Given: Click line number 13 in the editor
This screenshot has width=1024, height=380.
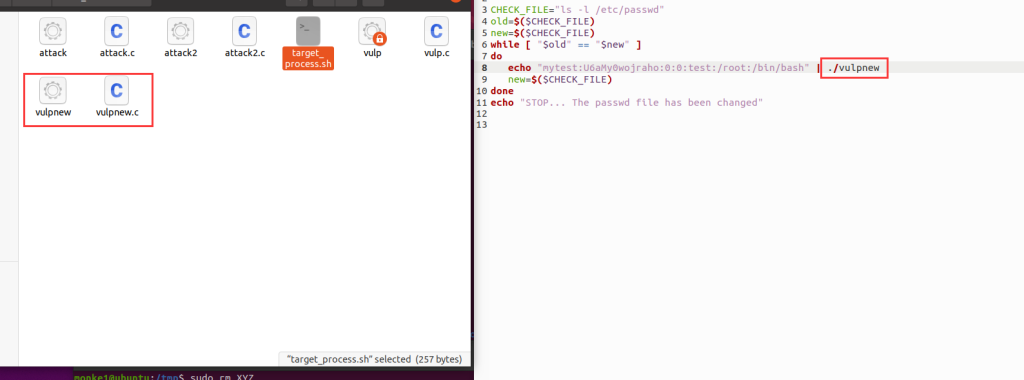Looking at the screenshot, I should point(483,125).
